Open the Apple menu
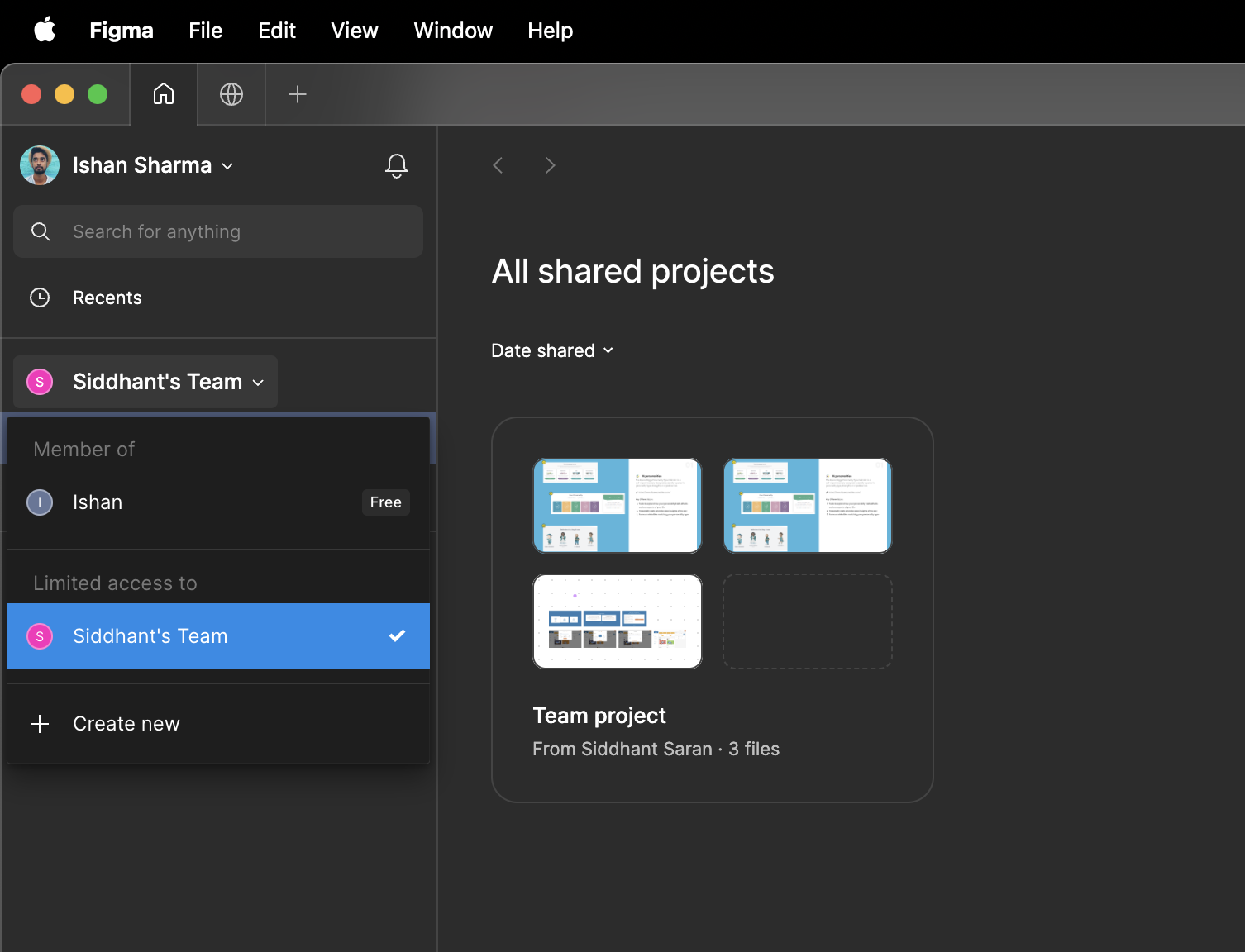This screenshot has width=1245, height=952. (45, 31)
